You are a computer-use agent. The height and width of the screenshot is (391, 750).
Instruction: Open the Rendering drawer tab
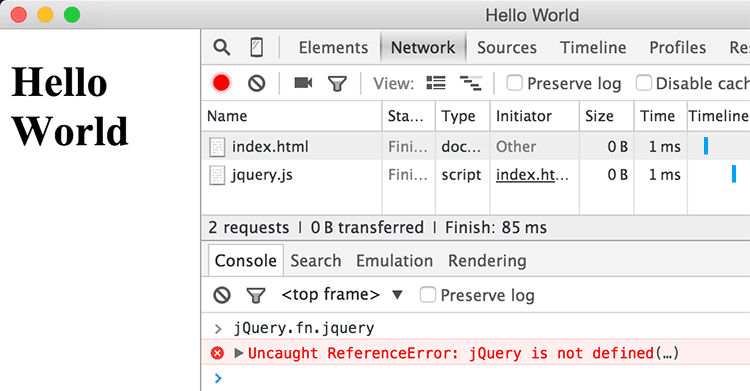[x=487, y=260]
